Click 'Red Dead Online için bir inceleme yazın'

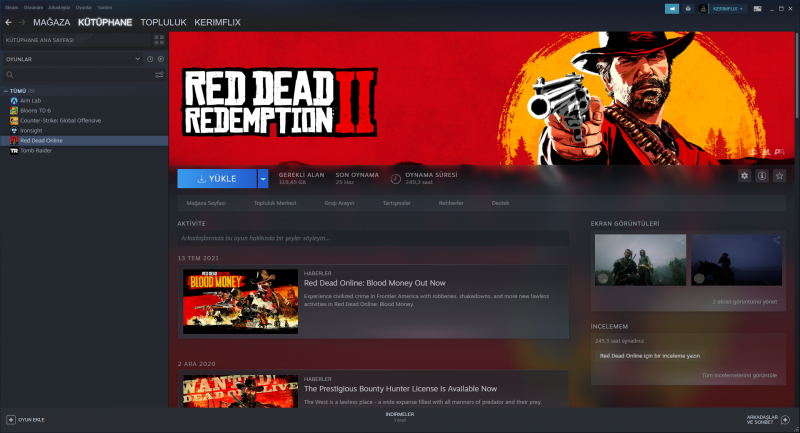[649, 356]
